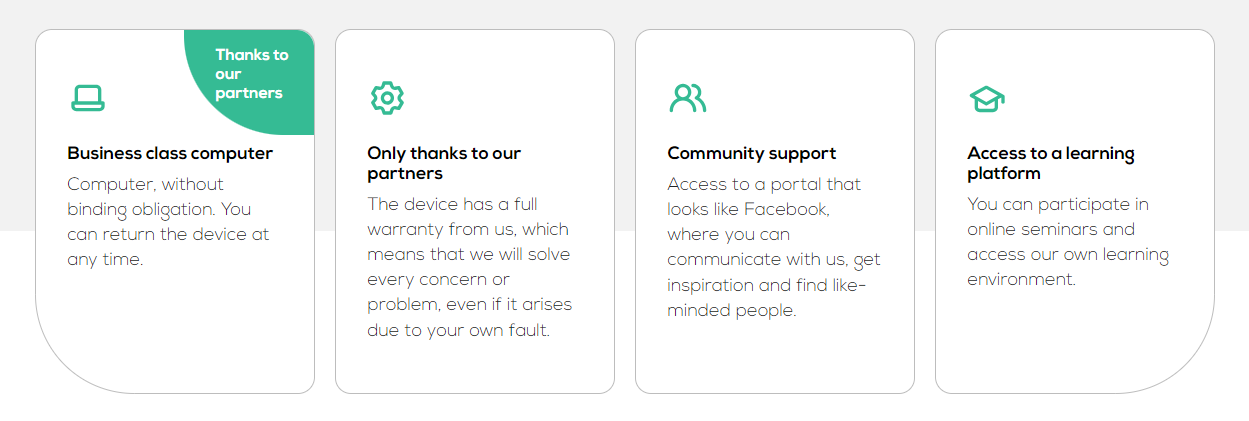1249x421 pixels.
Task: Select the 'Only thanks to our partners' heading
Action: click(444, 163)
